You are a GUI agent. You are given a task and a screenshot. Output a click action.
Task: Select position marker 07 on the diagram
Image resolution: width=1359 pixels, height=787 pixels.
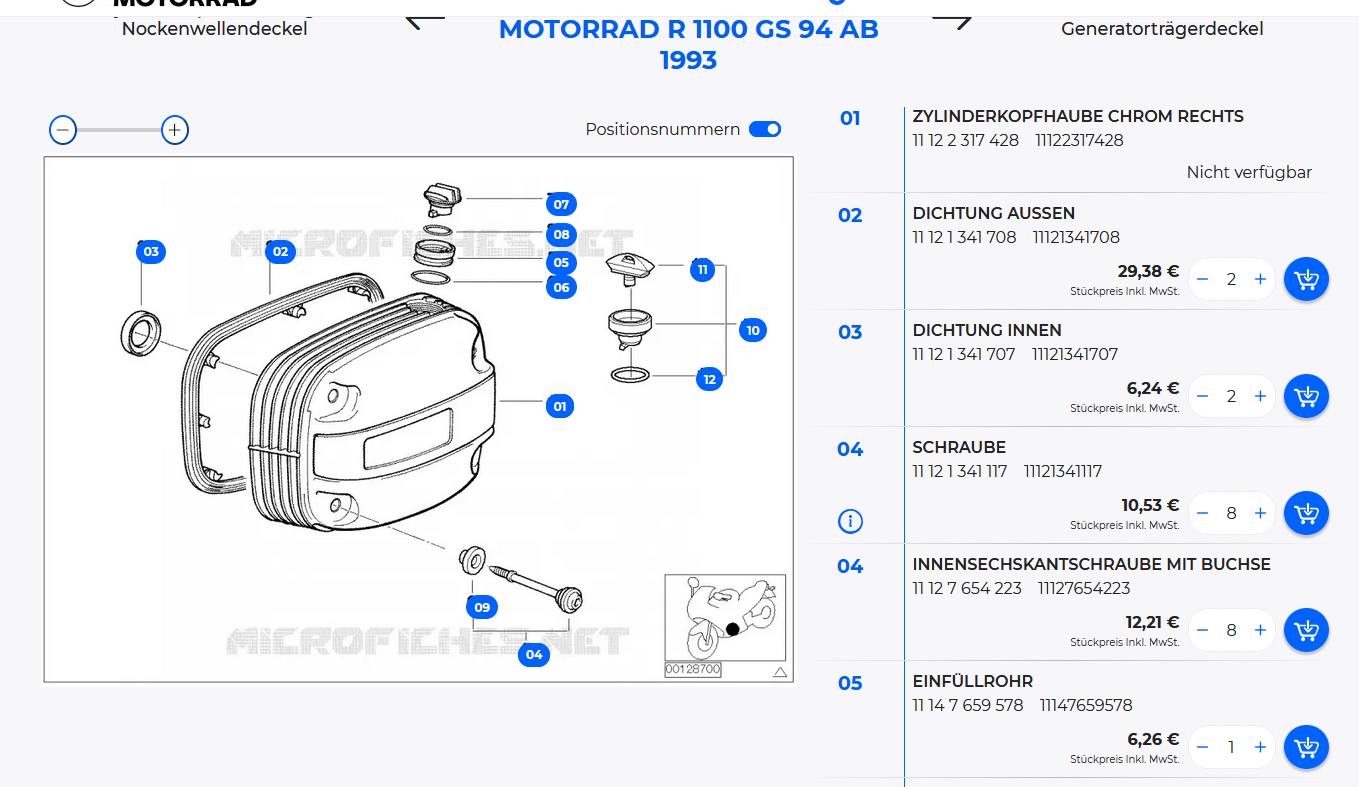(561, 204)
